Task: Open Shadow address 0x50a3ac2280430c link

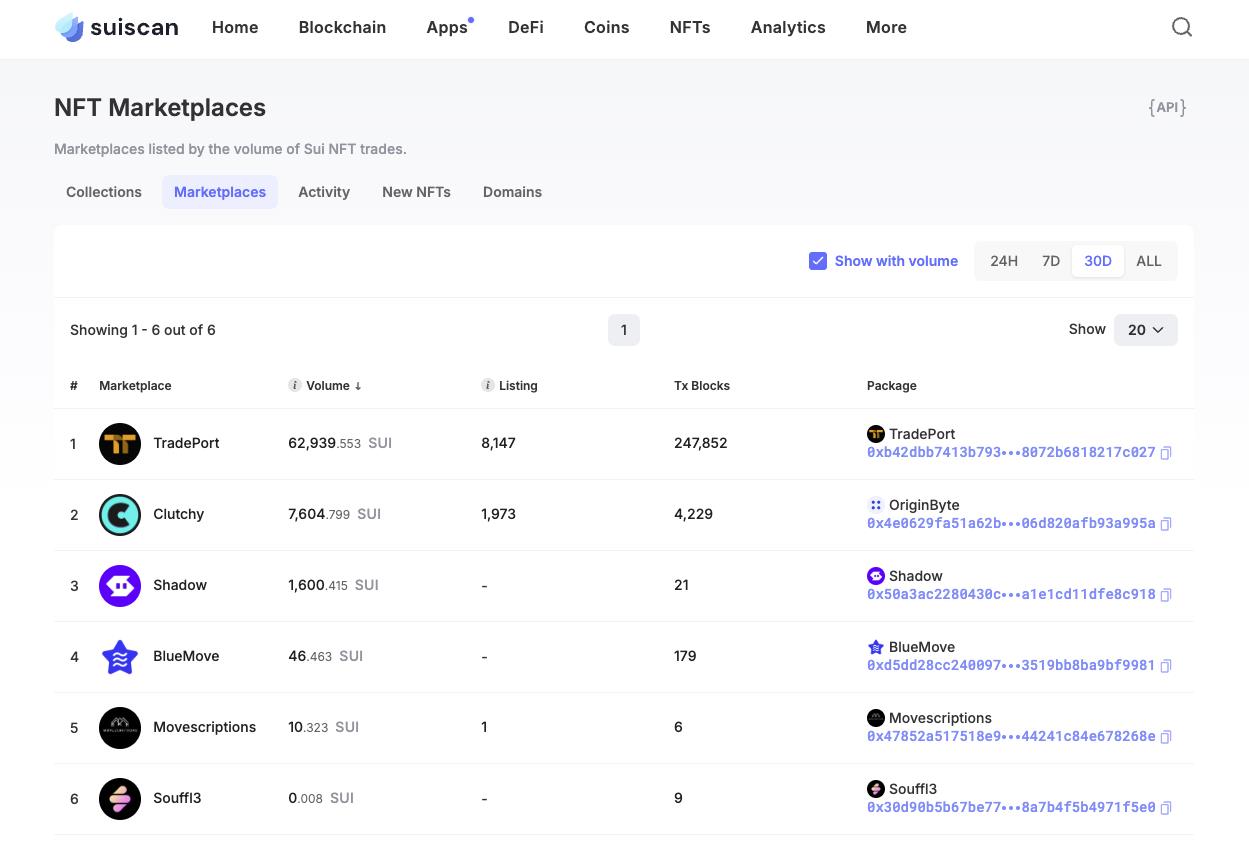Action: coord(1011,595)
